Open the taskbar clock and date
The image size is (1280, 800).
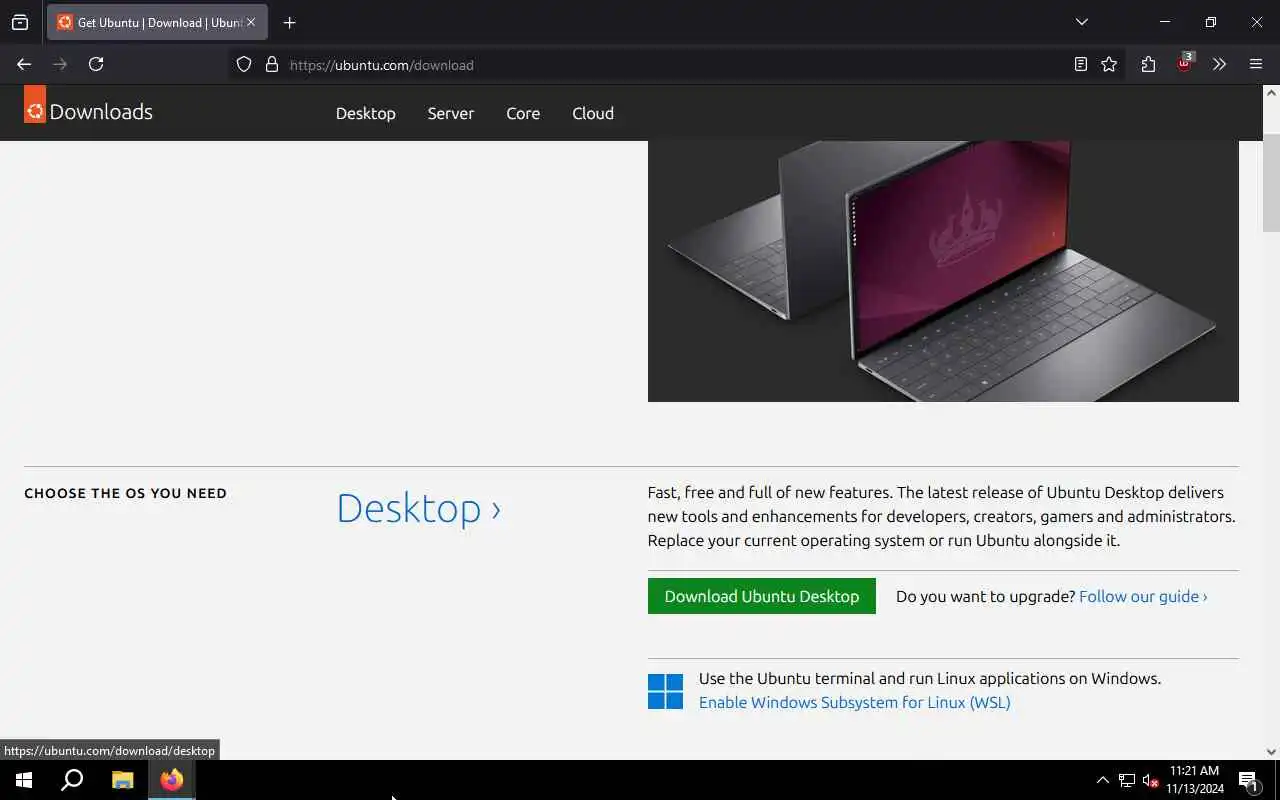click(1195, 780)
